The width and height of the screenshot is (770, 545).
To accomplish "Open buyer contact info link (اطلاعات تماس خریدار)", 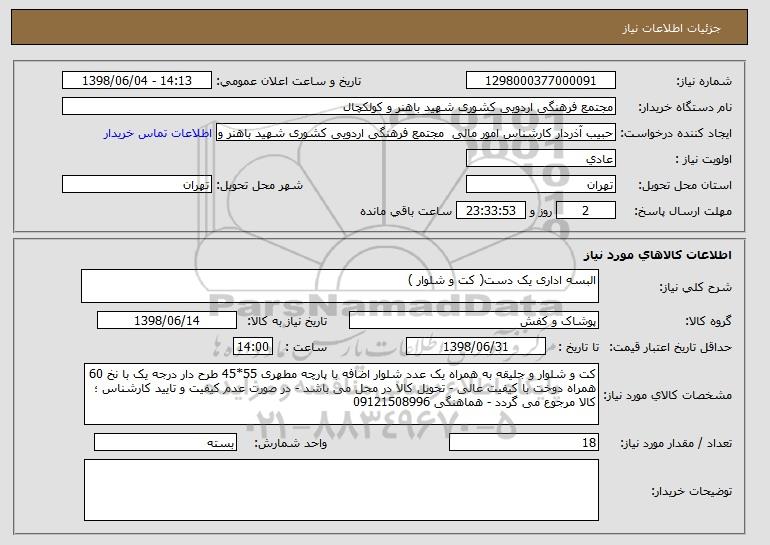I will coord(158,133).
